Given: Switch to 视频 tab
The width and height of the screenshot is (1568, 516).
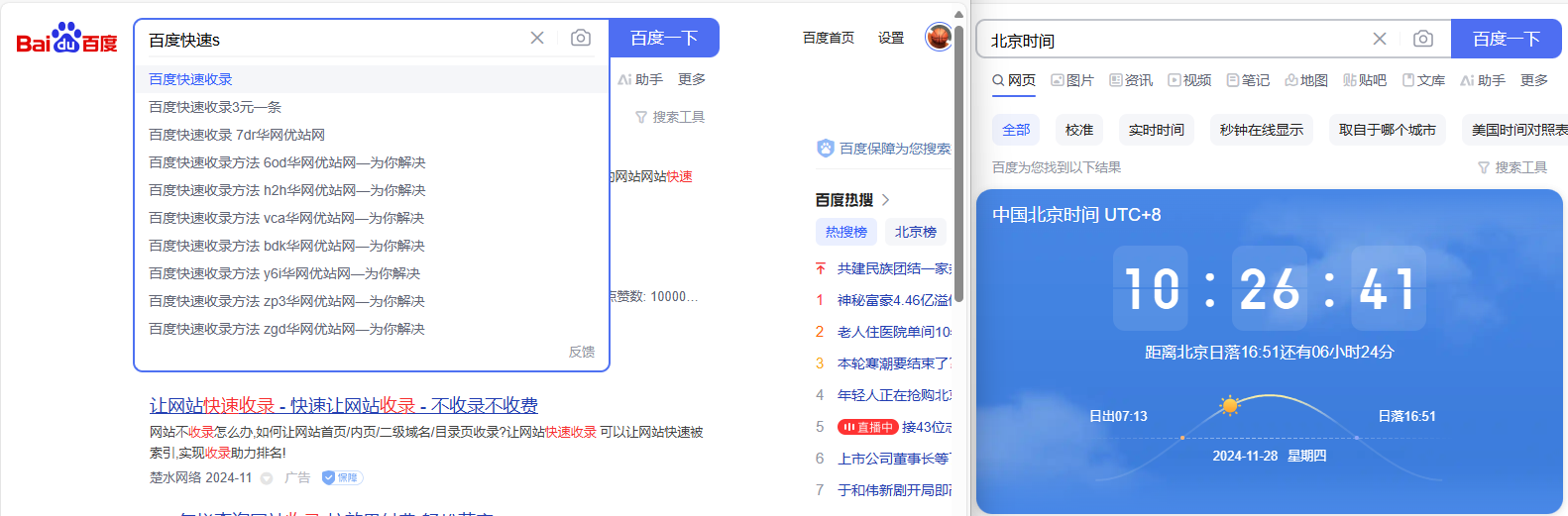Looking at the screenshot, I should [x=1189, y=80].
